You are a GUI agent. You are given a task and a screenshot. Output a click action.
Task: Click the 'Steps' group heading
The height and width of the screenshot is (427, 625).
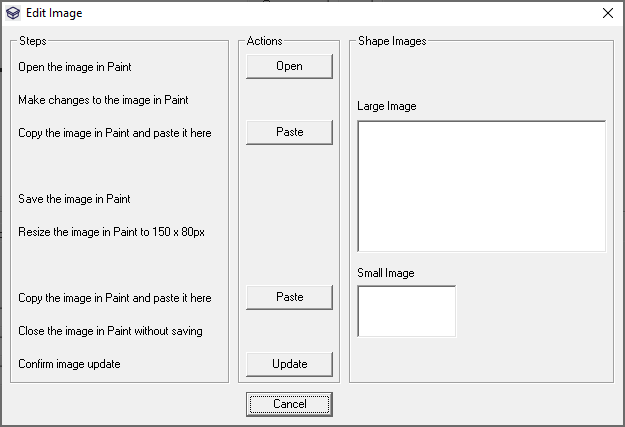pyautogui.click(x=33, y=41)
